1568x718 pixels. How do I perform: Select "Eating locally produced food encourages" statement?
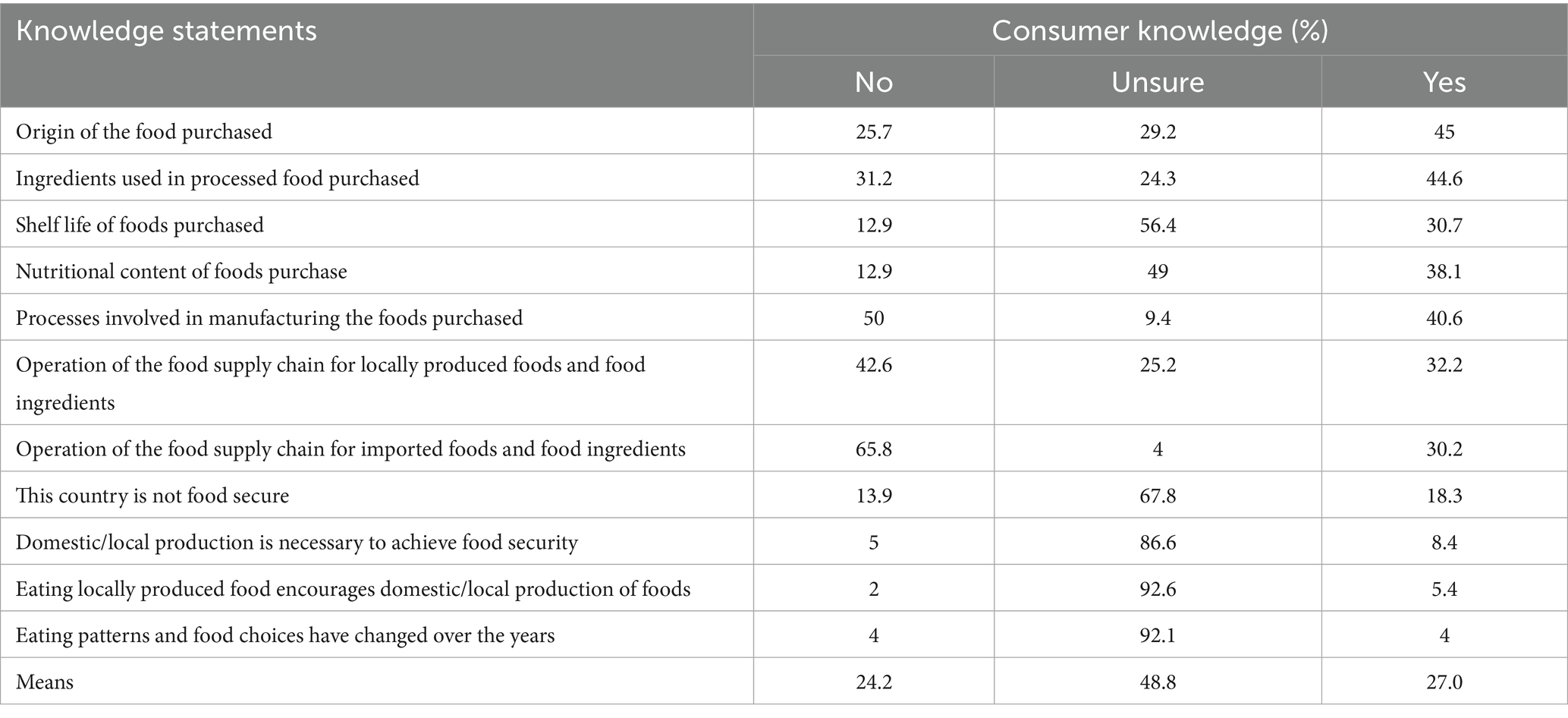tap(353, 589)
